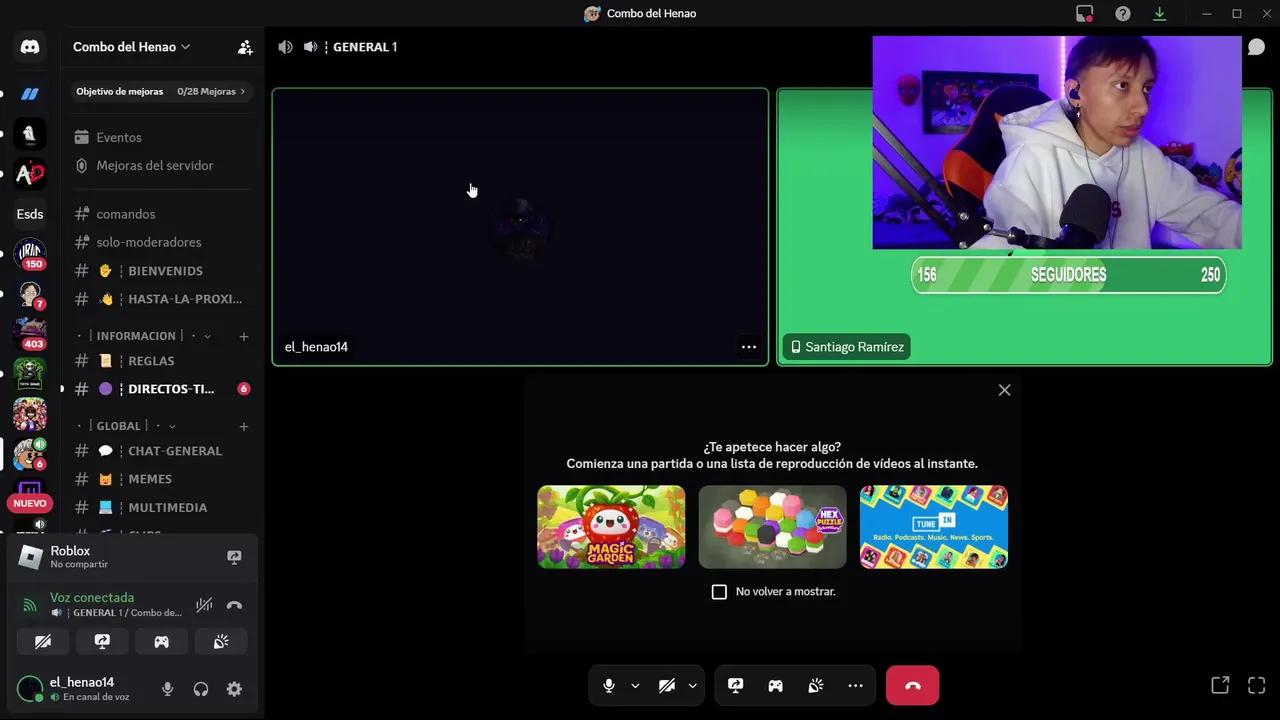The width and height of the screenshot is (1280, 720).
Task: Launch activities from the call bar controller
Action: (775, 686)
